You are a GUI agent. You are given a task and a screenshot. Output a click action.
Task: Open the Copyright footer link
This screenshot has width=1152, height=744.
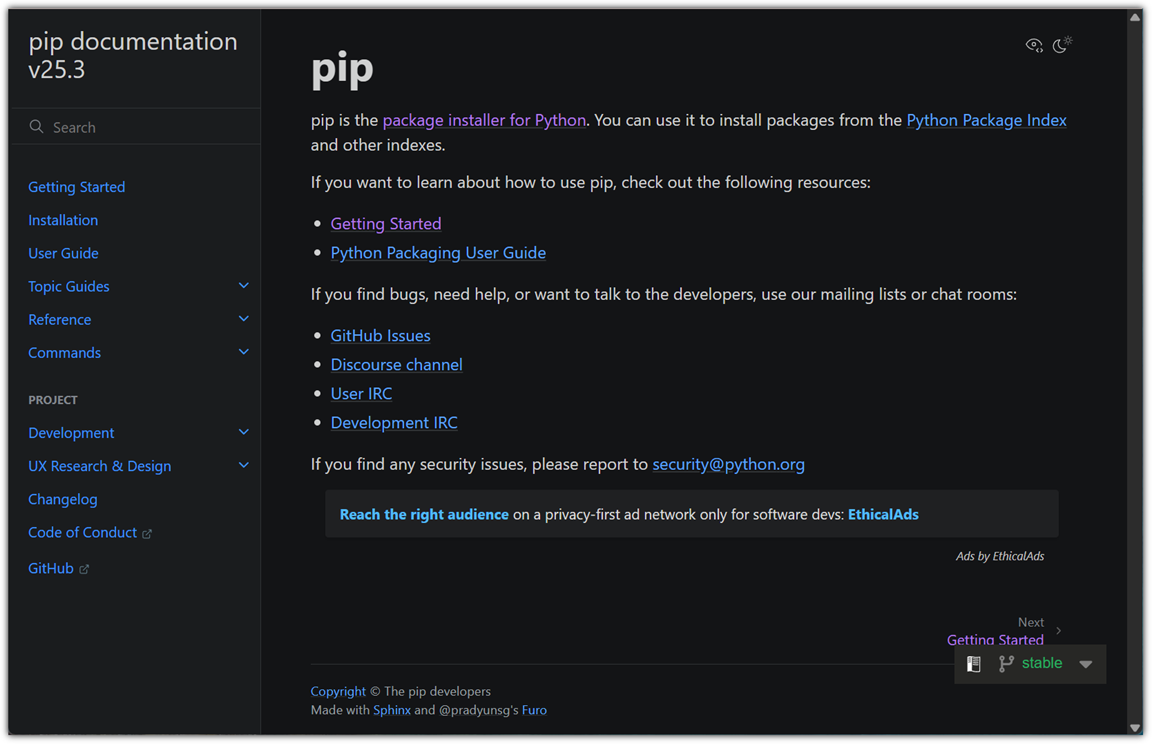[337, 691]
